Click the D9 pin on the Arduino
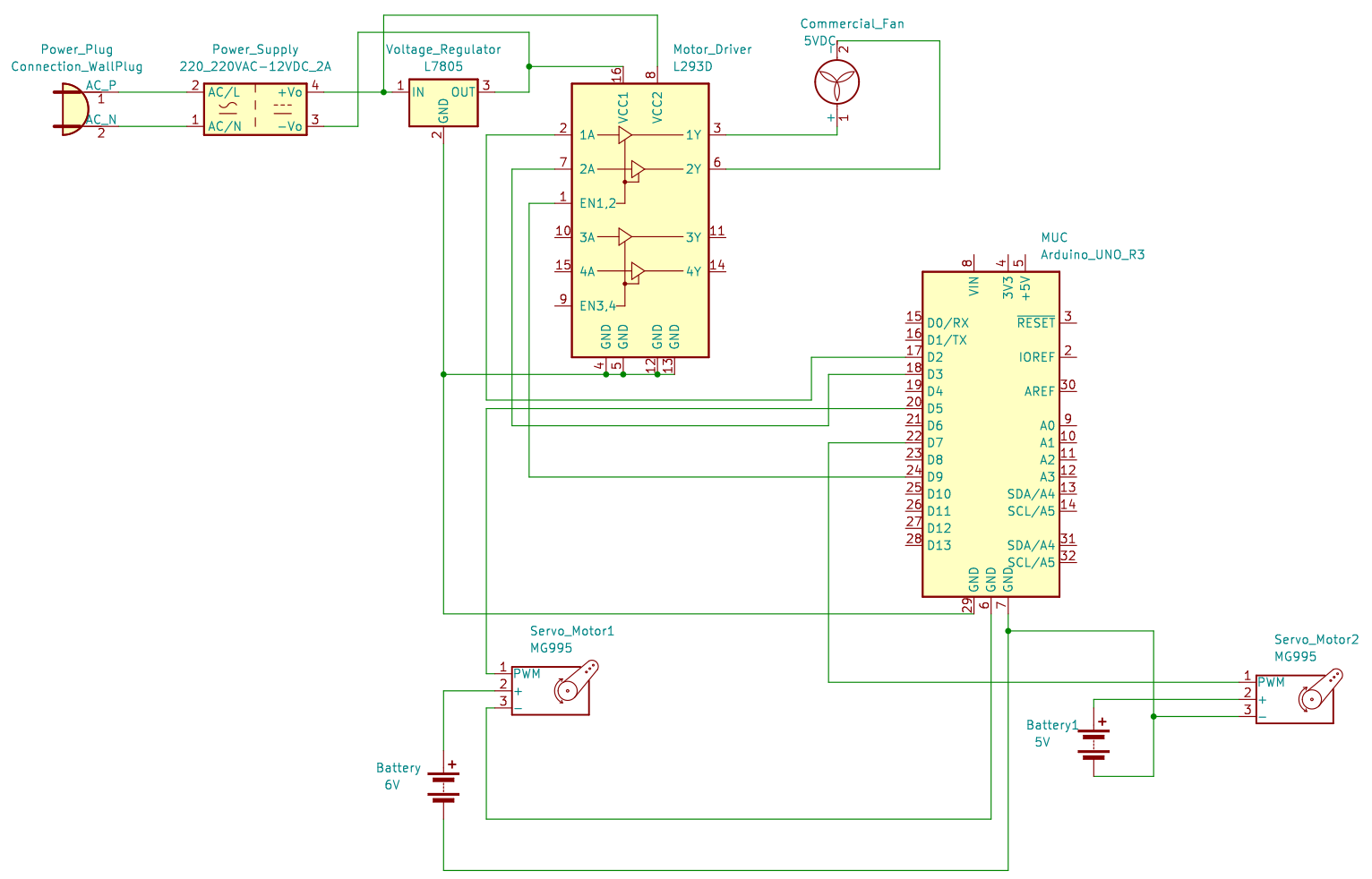The width and height of the screenshot is (1372, 879). pos(934,477)
